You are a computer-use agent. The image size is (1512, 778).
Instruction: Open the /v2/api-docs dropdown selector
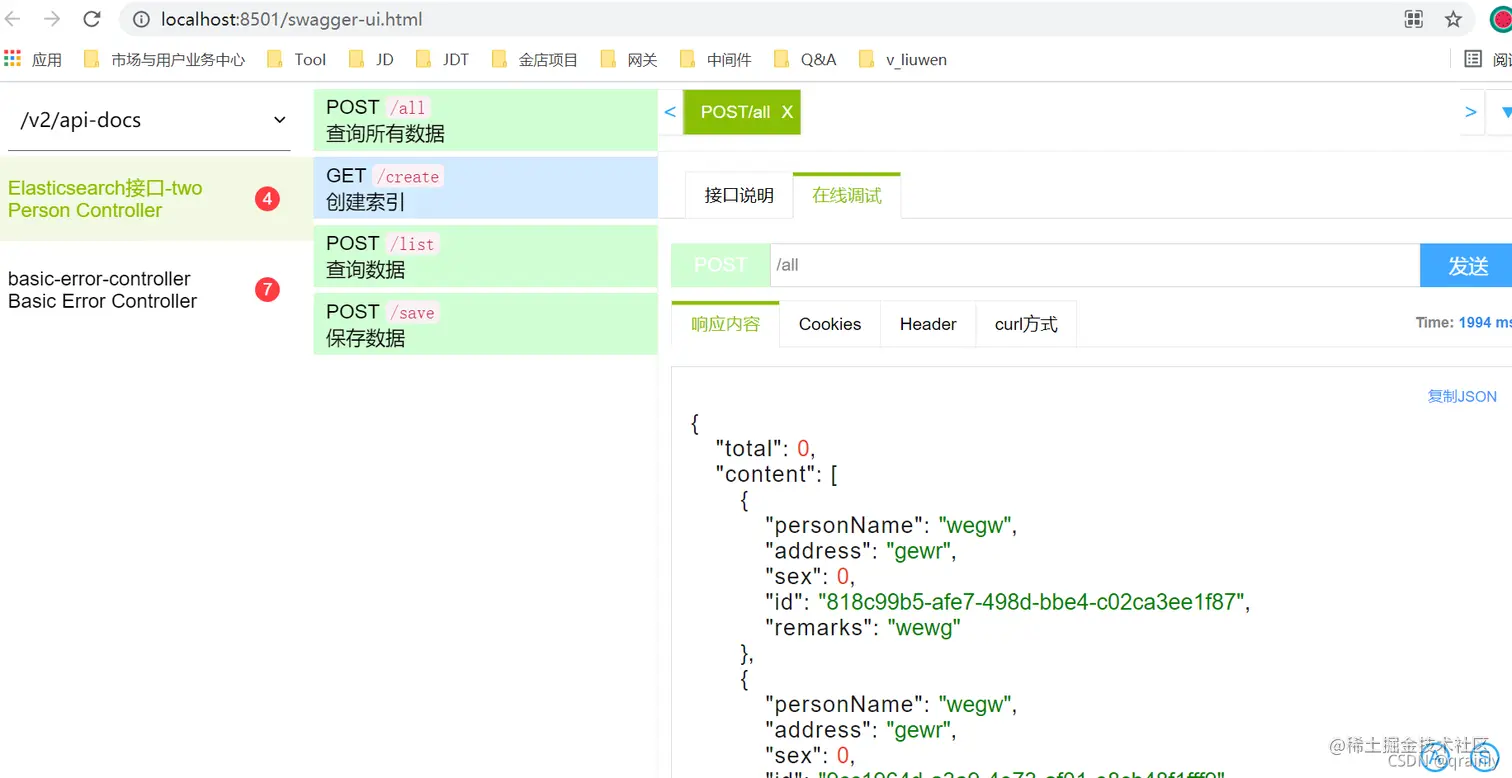coord(149,120)
